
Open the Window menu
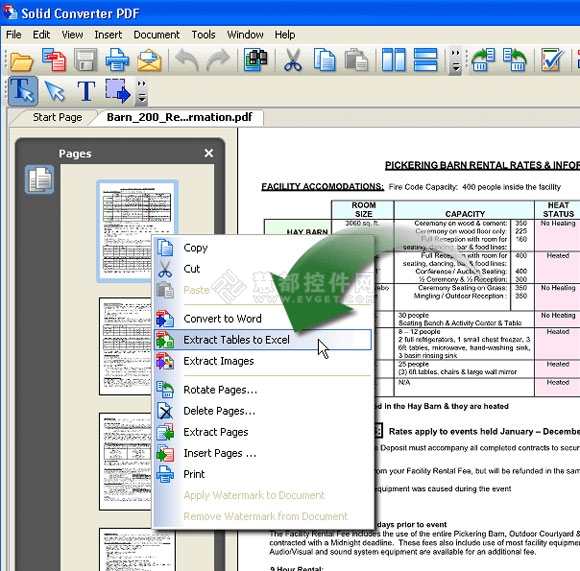[245, 35]
